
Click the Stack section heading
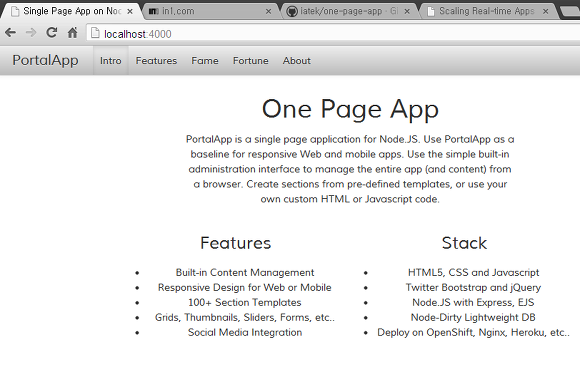click(x=464, y=243)
